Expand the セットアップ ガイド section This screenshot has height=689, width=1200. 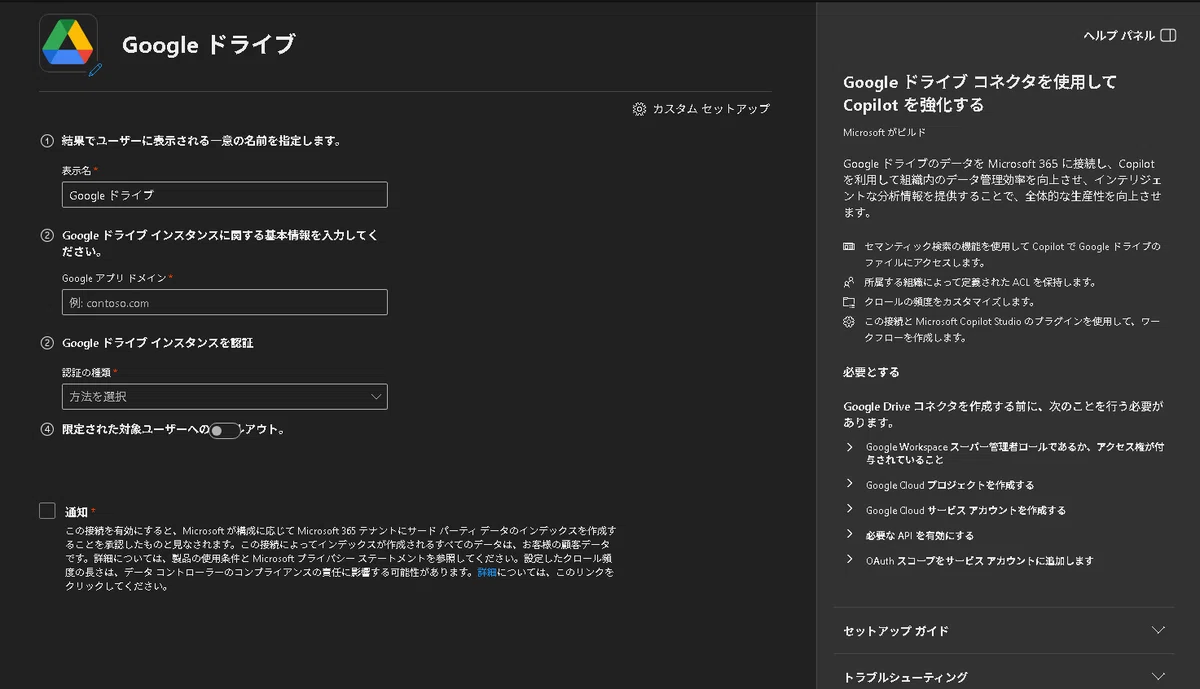pos(1004,631)
